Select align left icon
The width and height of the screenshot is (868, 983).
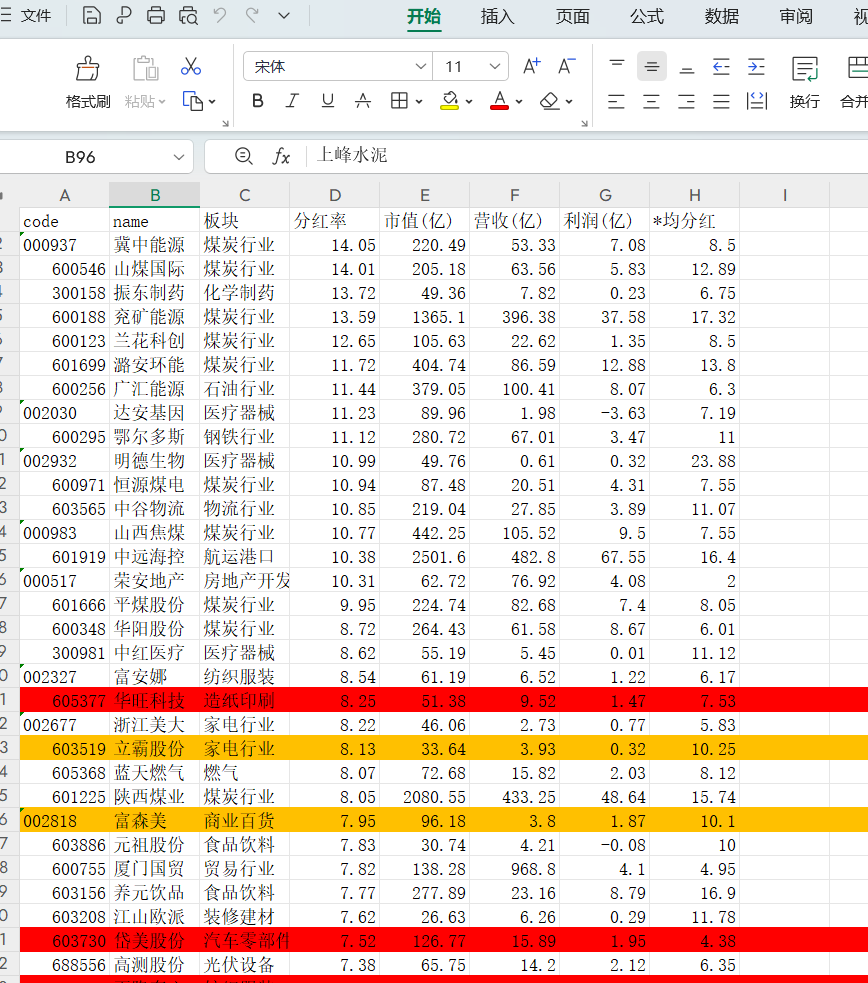click(x=617, y=101)
